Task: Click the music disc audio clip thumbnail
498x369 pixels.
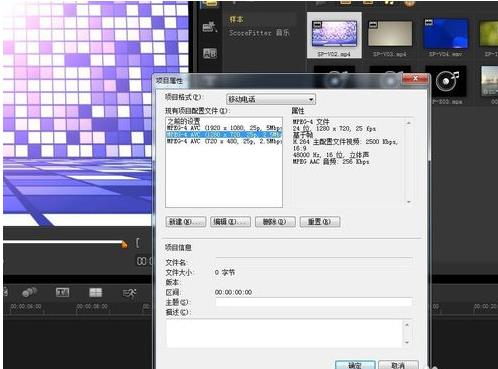Action: coord(446,81)
